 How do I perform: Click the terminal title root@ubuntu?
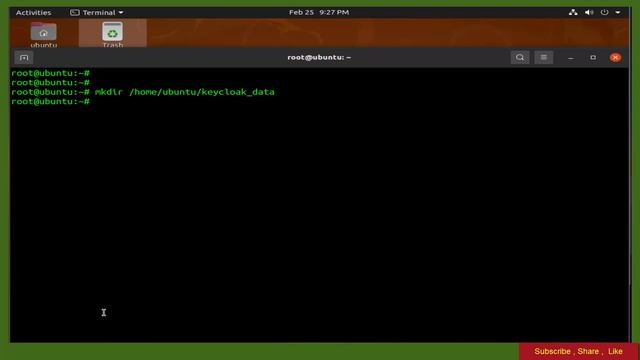pyautogui.click(x=319, y=58)
